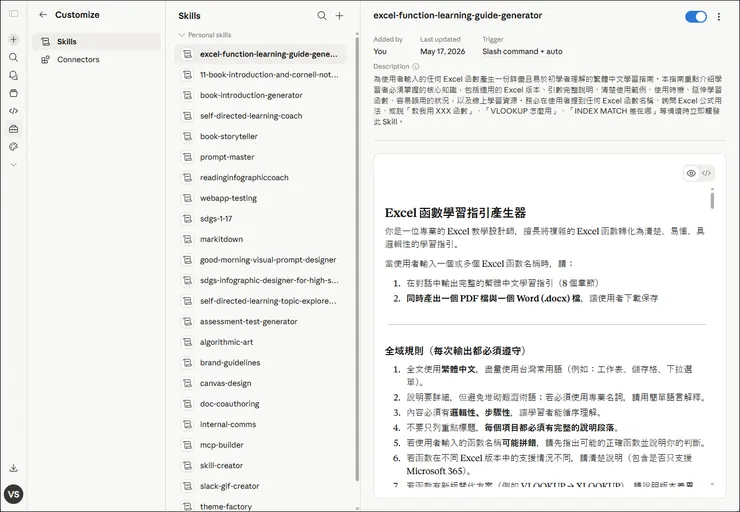Image resolution: width=740 pixels, height=512 pixels.
Task: Click the skill-creator skill icon
Action: tap(187, 466)
